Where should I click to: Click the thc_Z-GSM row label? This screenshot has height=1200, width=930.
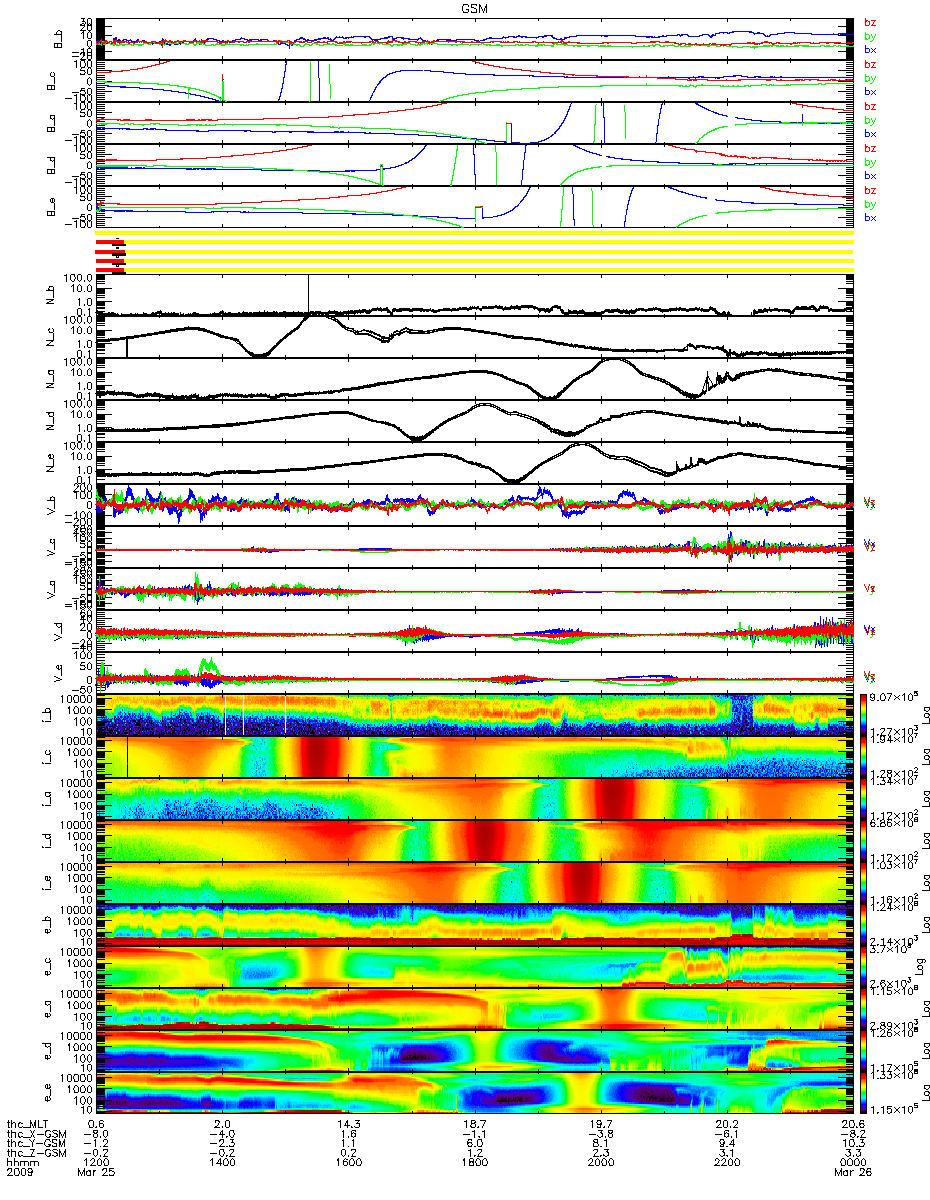37,1153
